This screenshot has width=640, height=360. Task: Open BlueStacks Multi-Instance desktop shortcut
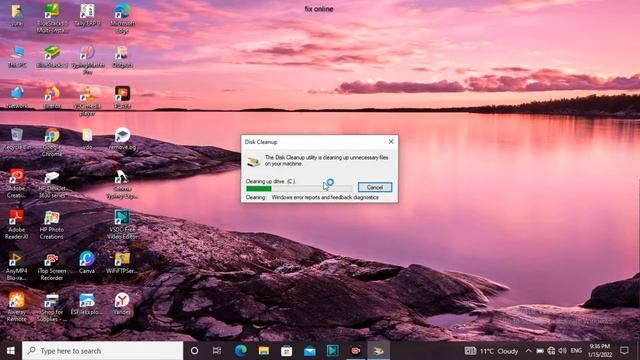tap(52, 18)
